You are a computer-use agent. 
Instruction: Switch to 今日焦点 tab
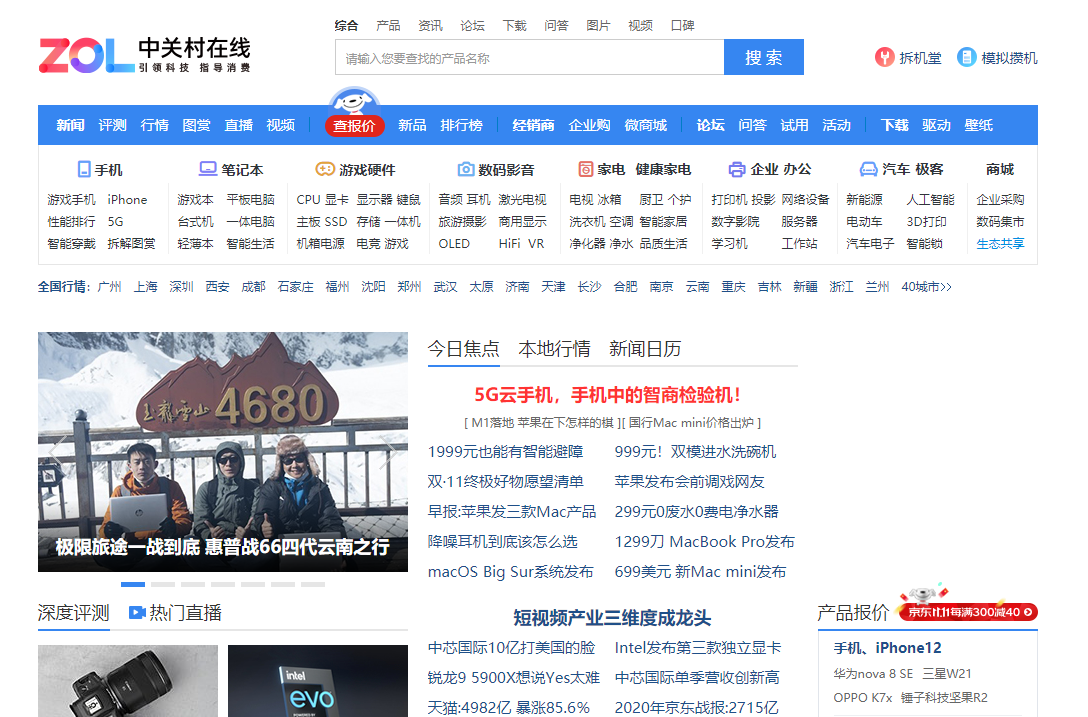pyautogui.click(x=464, y=348)
